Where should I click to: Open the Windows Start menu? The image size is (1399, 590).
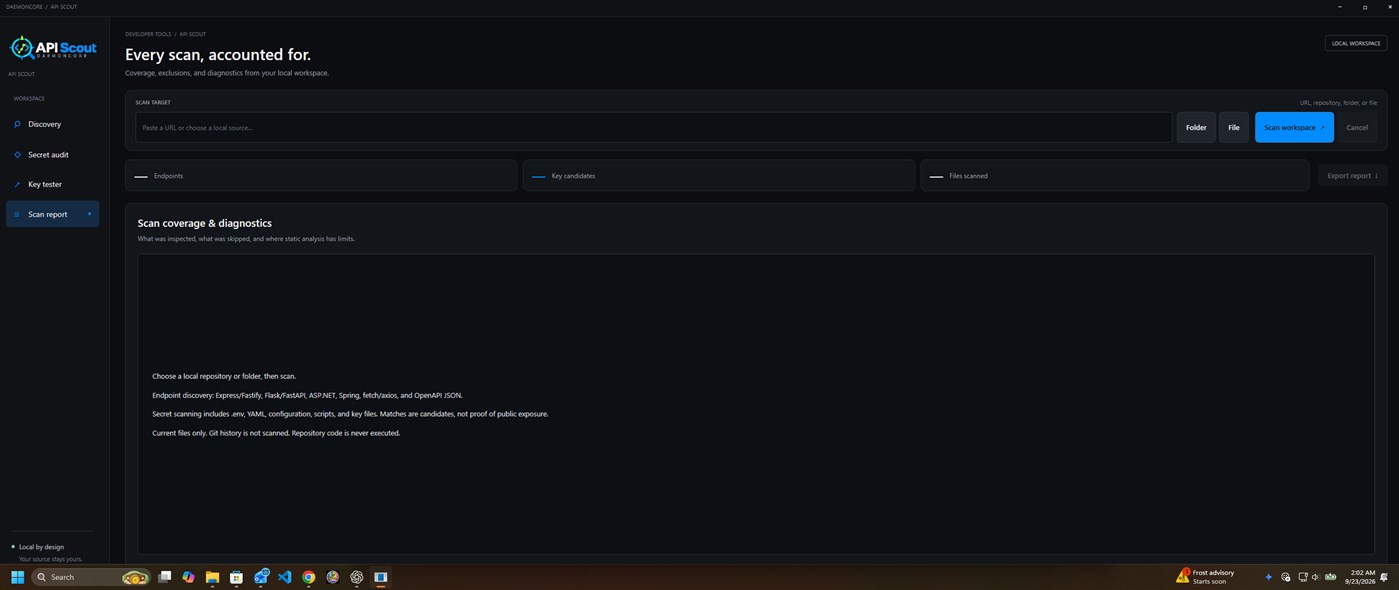(x=17, y=577)
